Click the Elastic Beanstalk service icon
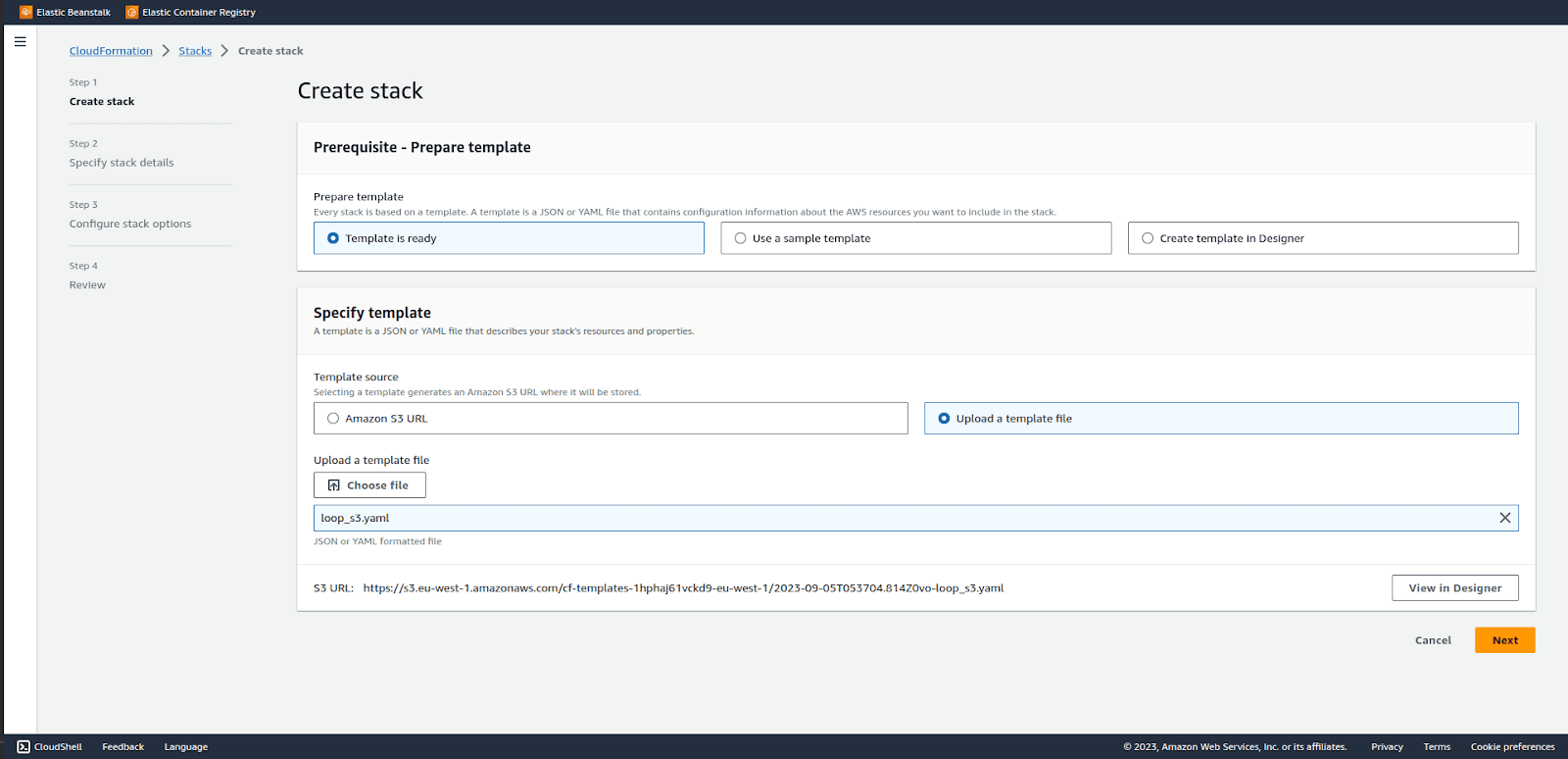This screenshot has width=1568, height=759. (26, 13)
